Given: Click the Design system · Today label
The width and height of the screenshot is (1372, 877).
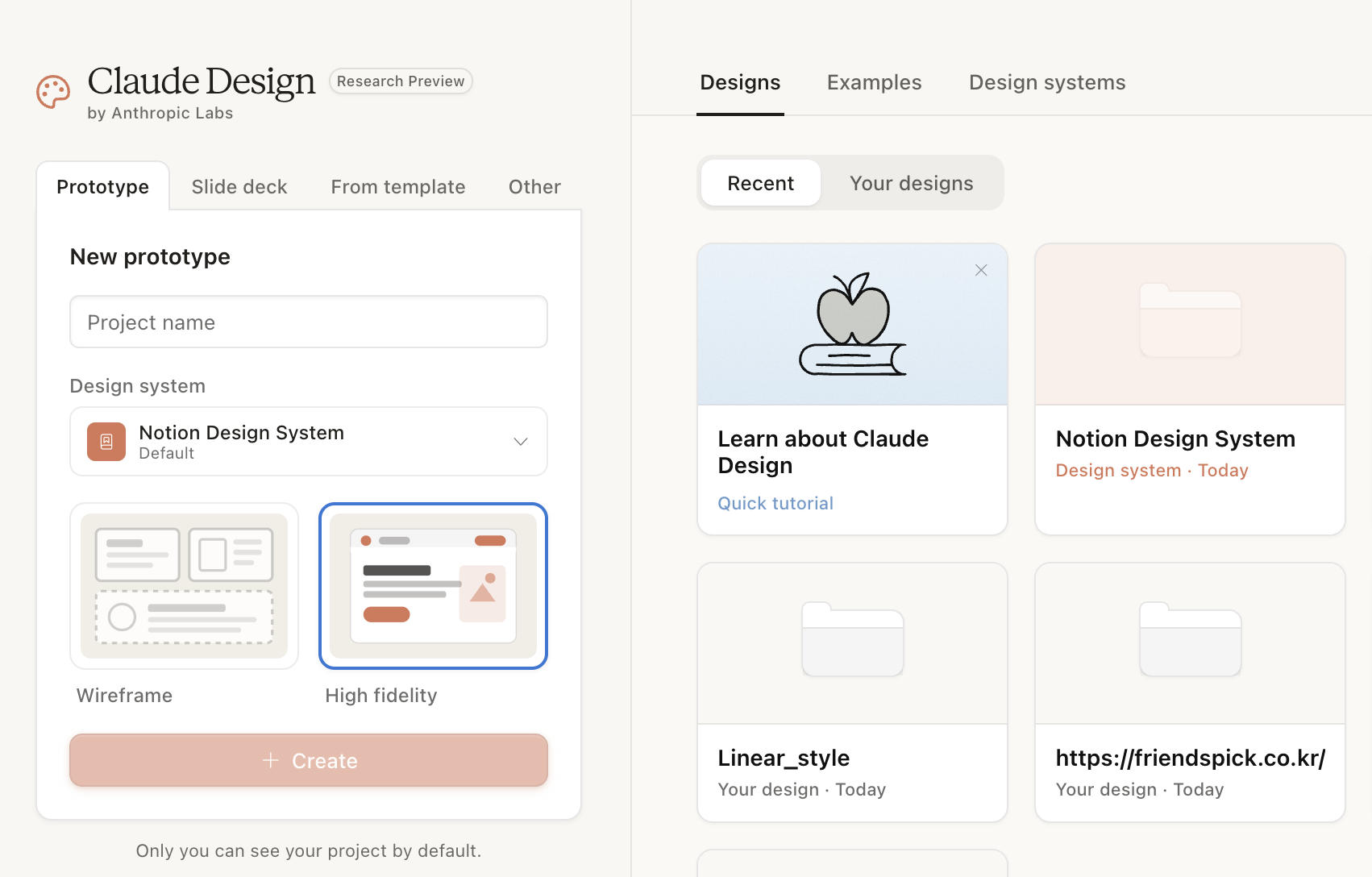Looking at the screenshot, I should tap(1152, 471).
